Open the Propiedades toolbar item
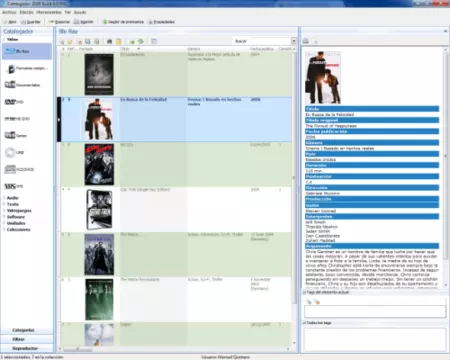This screenshot has height=360, width=450. (162, 22)
